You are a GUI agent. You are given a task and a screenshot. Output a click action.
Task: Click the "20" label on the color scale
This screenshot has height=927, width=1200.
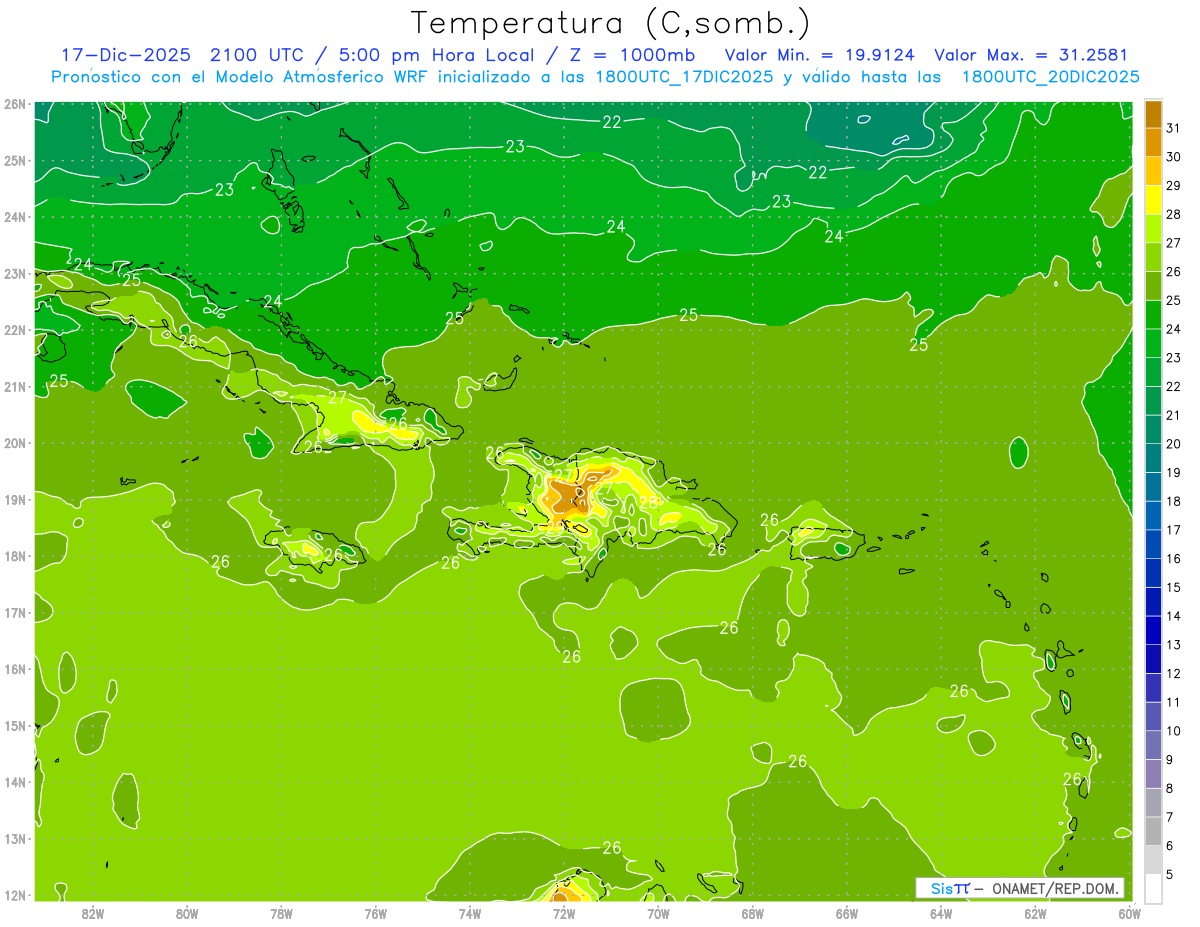[x=1174, y=444]
